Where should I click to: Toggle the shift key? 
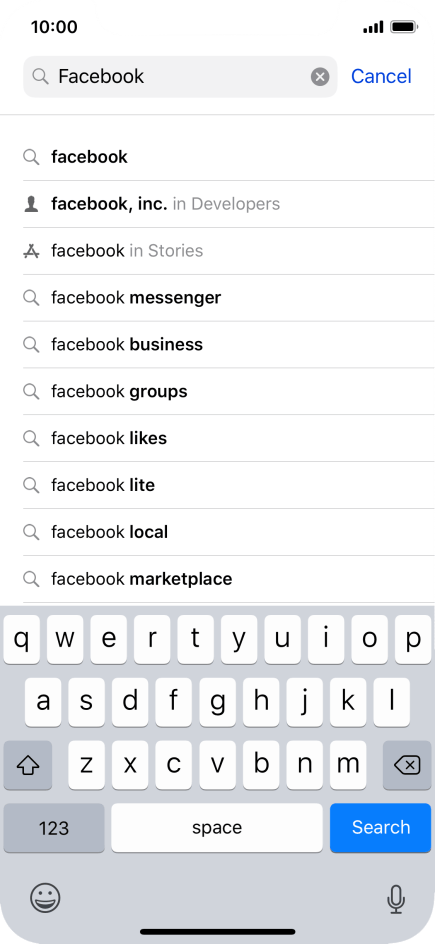coord(28,765)
